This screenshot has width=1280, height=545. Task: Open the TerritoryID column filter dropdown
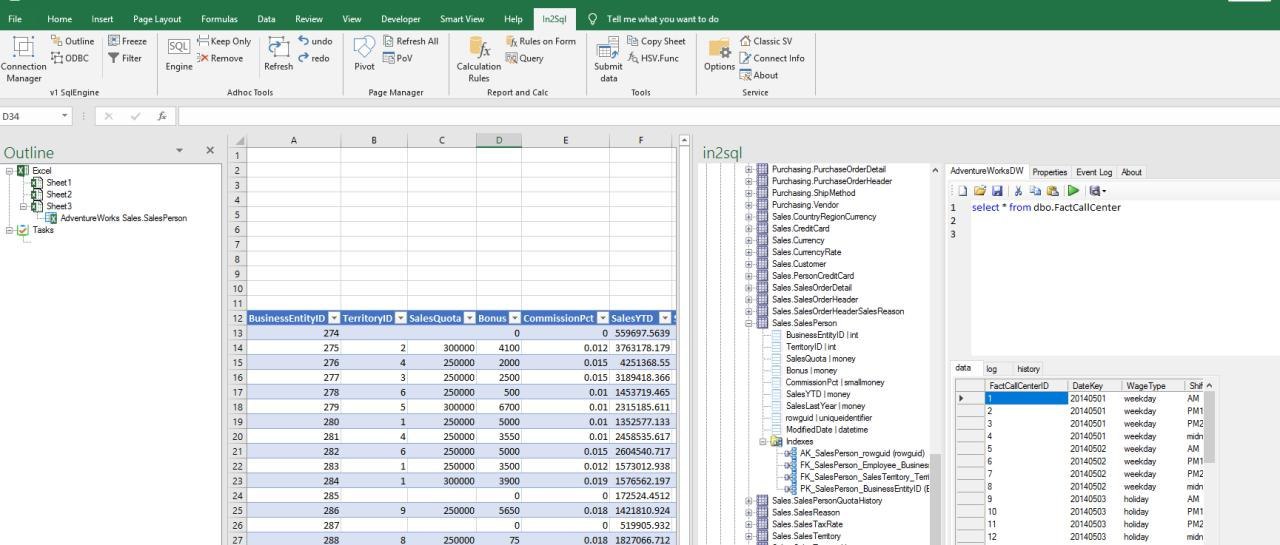400,318
